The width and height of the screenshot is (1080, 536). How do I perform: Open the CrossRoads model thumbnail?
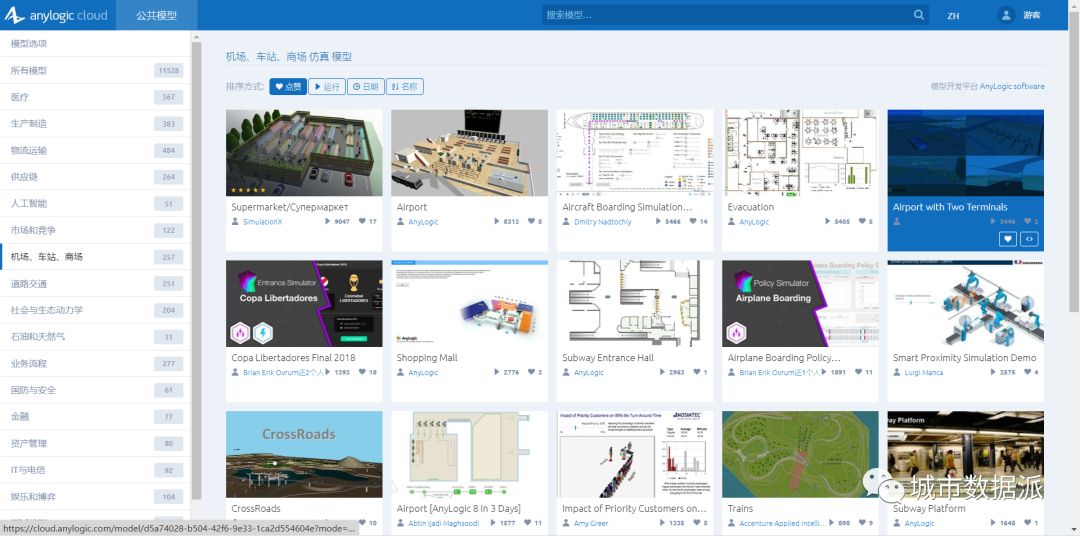coord(304,455)
